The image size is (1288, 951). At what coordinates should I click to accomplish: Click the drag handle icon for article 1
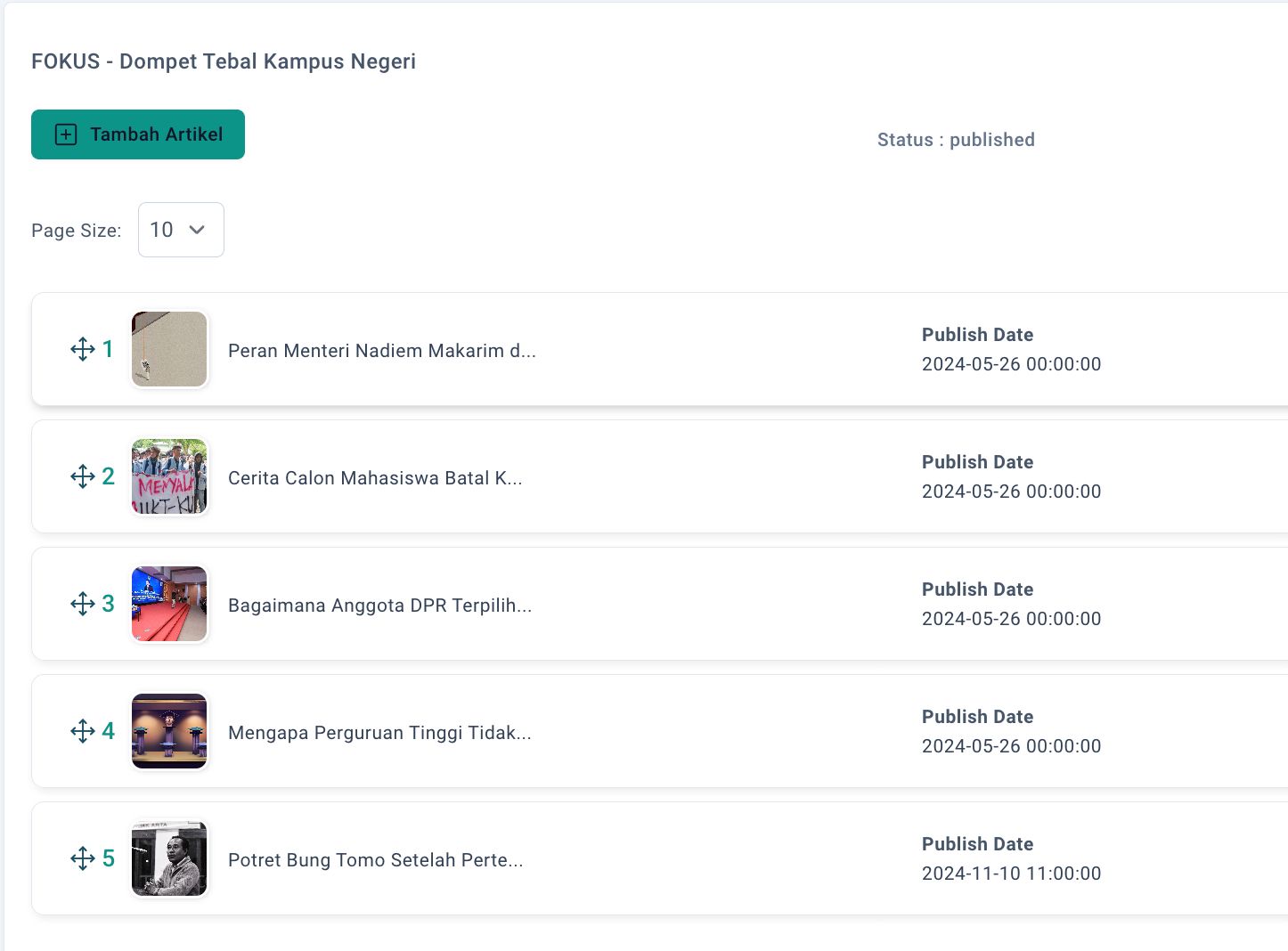tap(83, 349)
